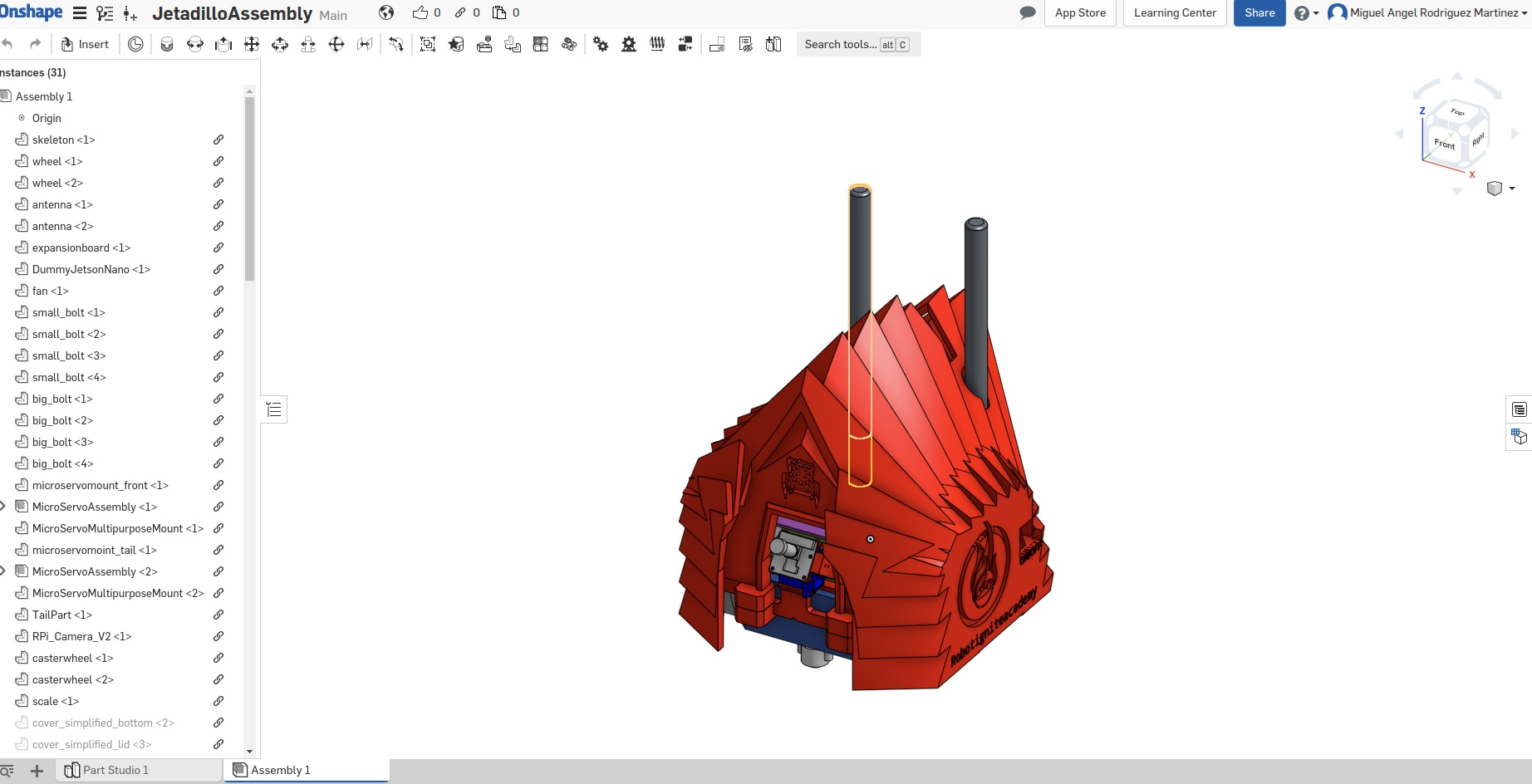Click the Insert button in toolbar
This screenshot has height=784, width=1532.
point(85,45)
